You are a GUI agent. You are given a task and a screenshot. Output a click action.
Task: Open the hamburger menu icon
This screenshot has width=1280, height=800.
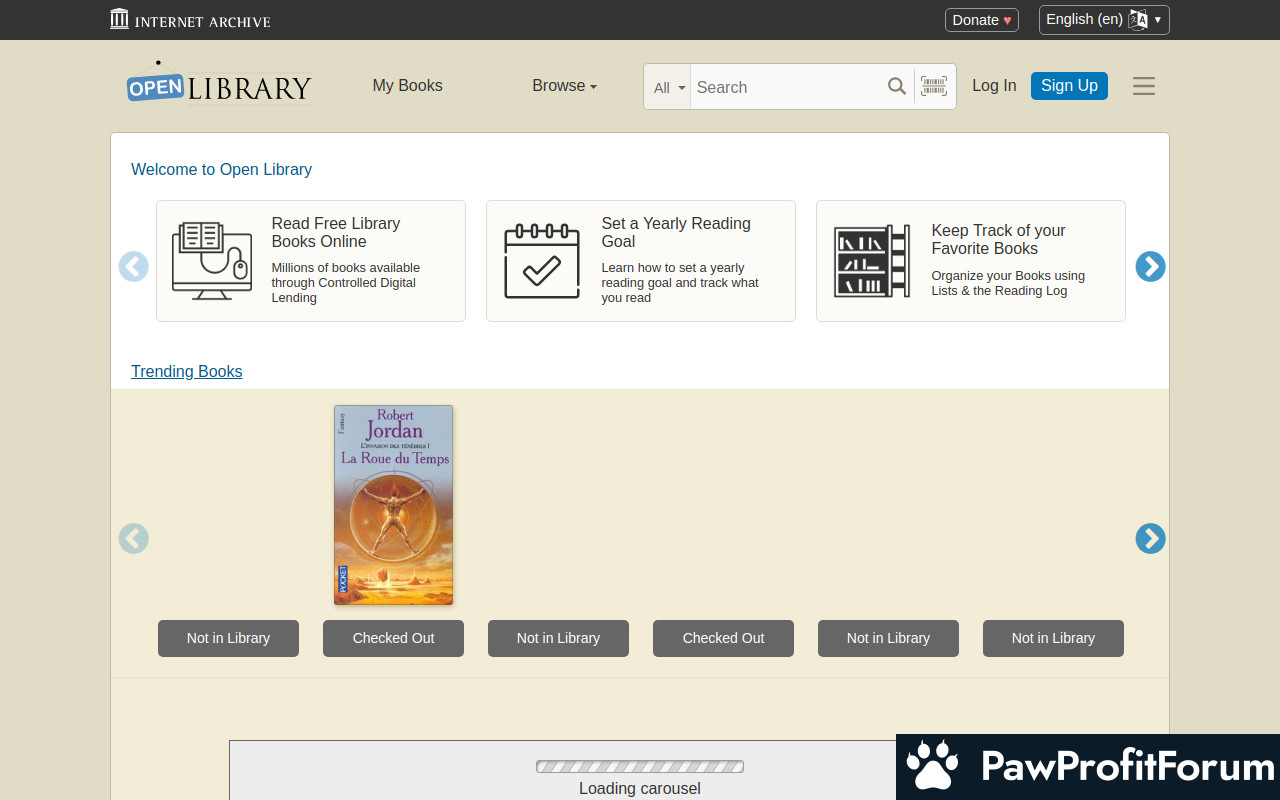pos(1143,86)
